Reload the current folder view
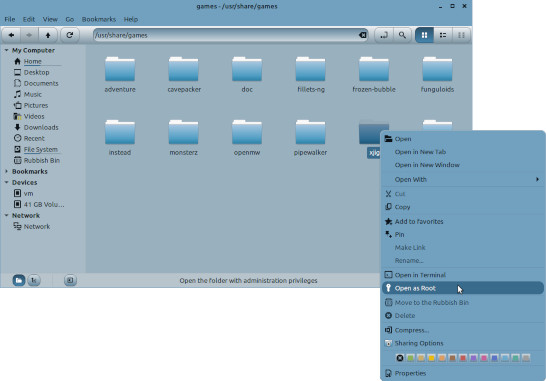 click(x=70, y=35)
